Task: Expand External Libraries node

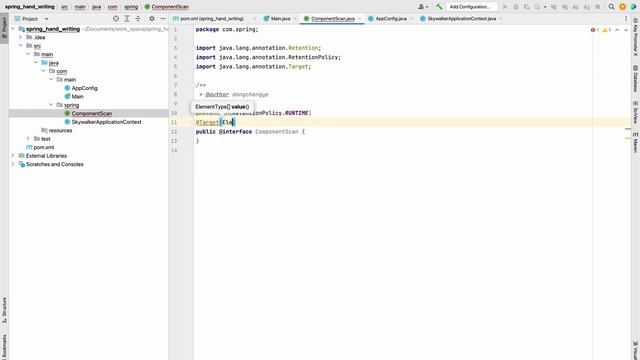Action: click(x=13, y=156)
